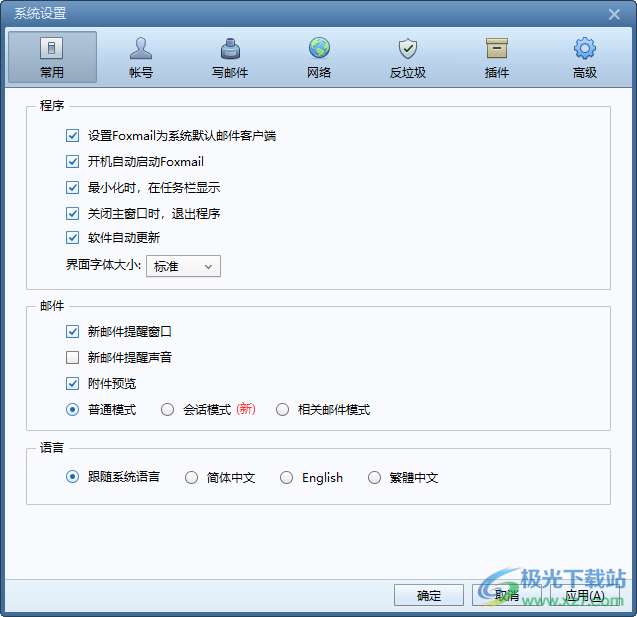Screen dimensions: 637x617
Task: Open the 反垃圾 anti-spam tab
Action: (x=407, y=57)
